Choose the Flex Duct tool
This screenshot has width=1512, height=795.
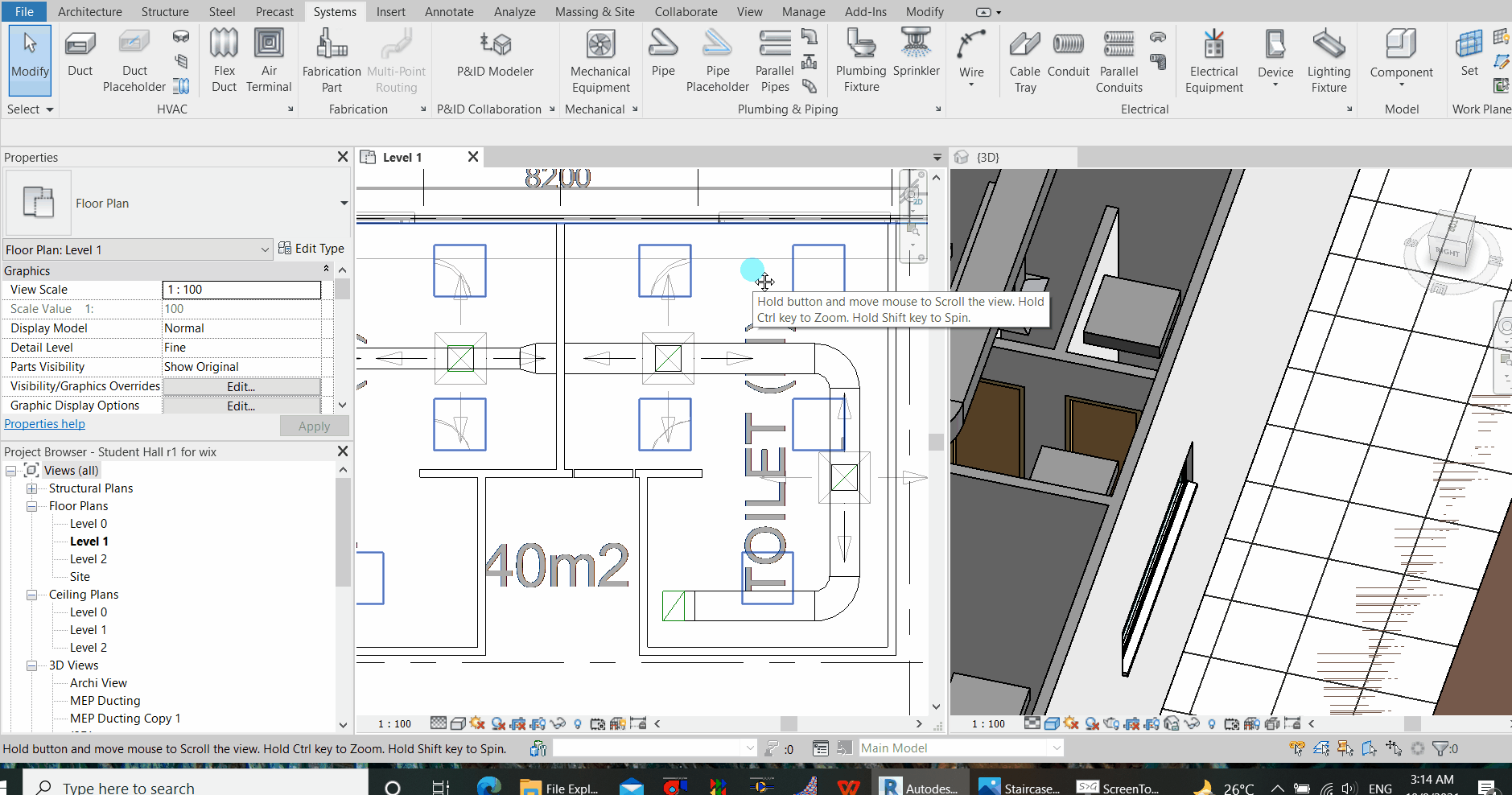pyautogui.click(x=224, y=61)
